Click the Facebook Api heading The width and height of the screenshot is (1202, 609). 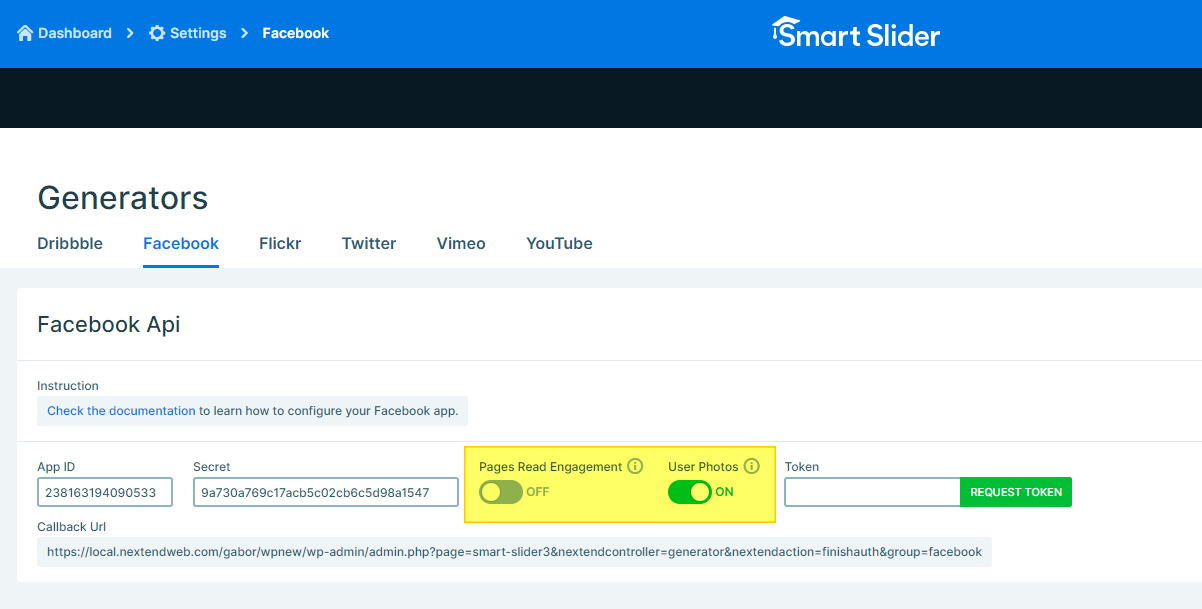click(x=109, y=324)
